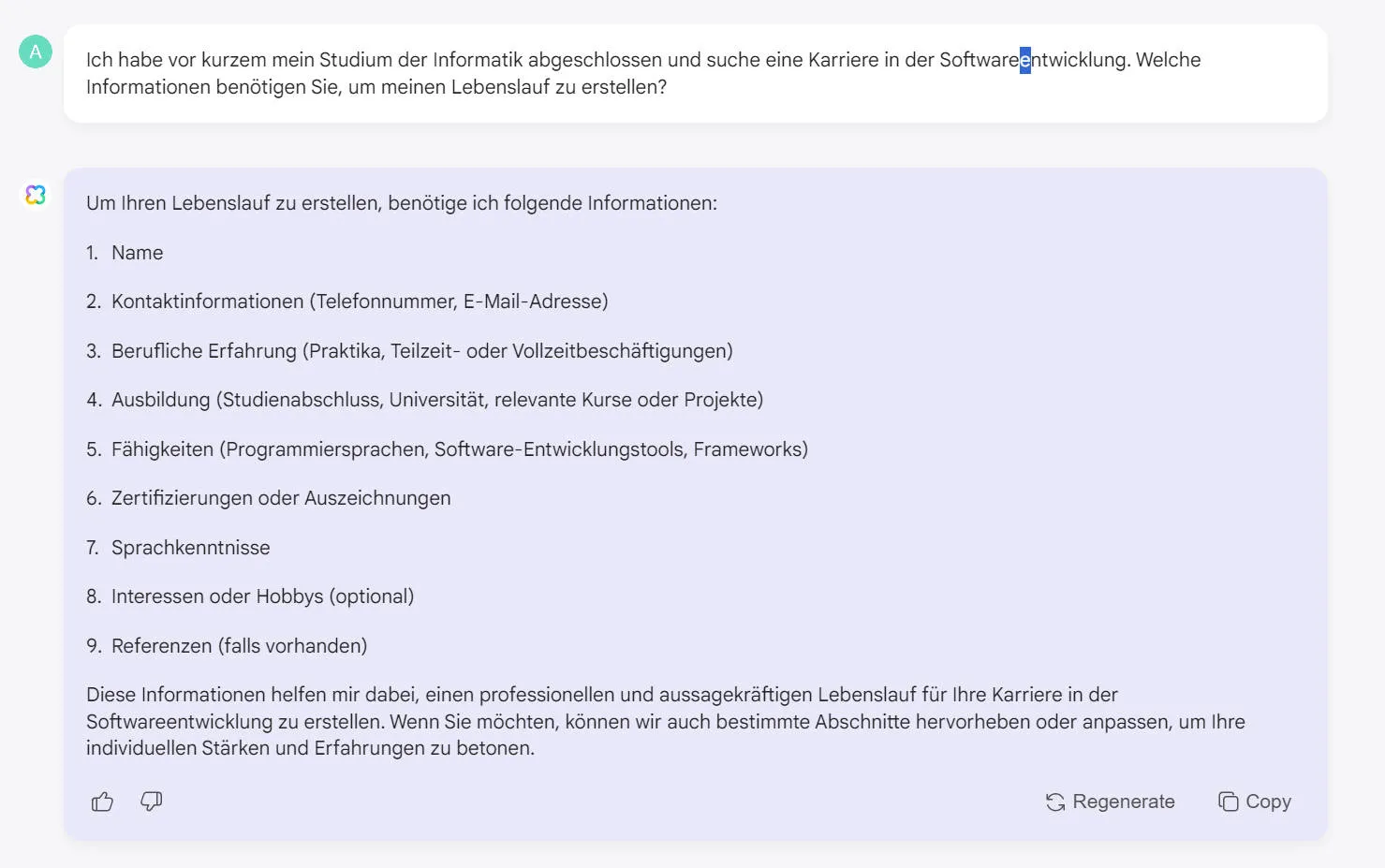Select list item "Name"
This screenshot has height=868, width=1385.
[x=137, y=252]
